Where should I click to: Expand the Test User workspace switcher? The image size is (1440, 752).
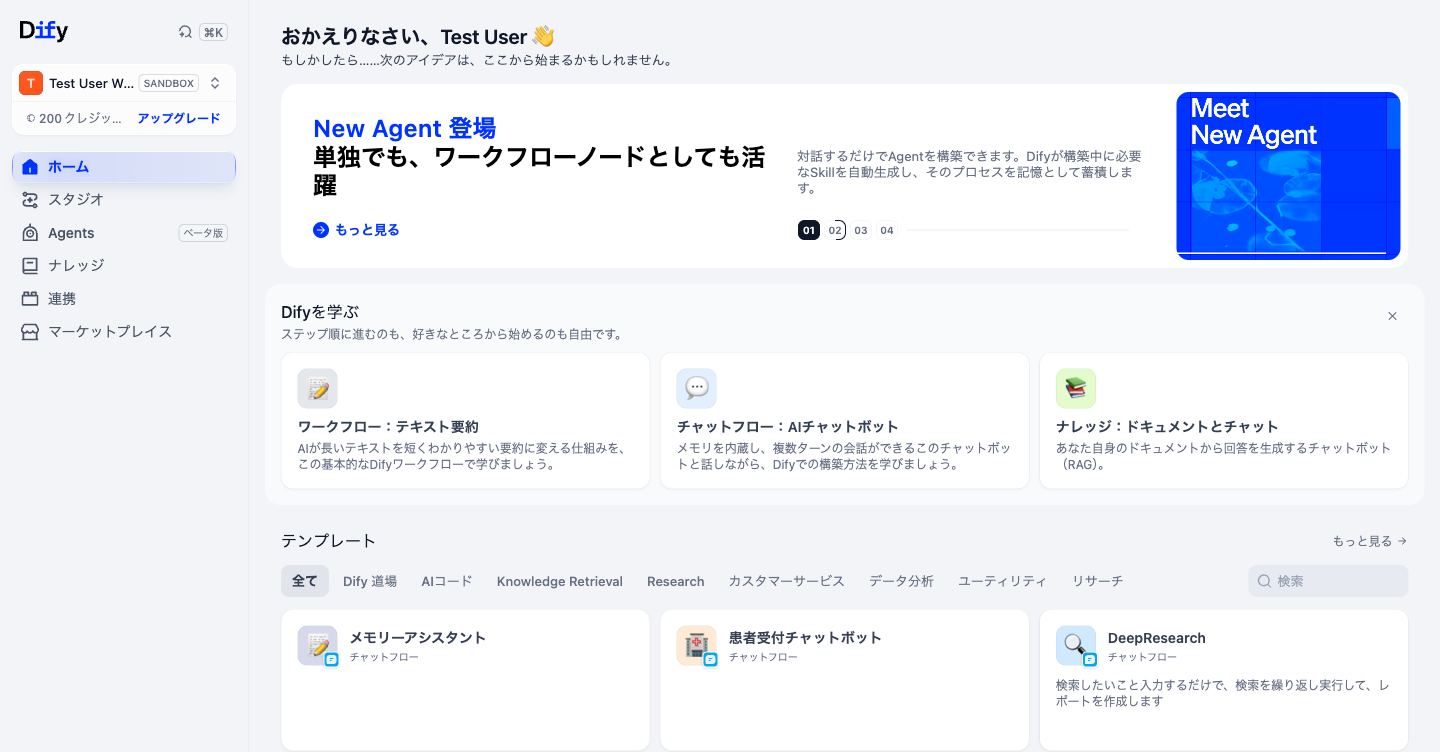click(x=215, y=83)
